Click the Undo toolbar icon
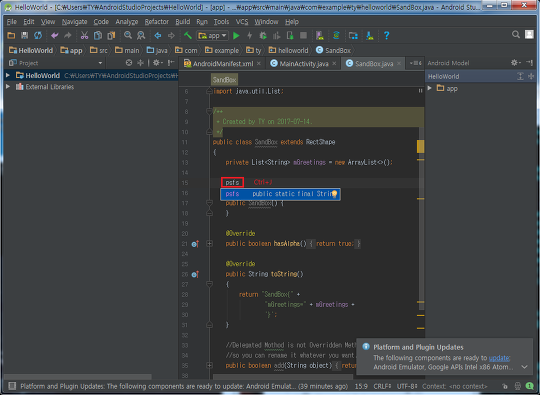This screenshot has width=540, height=395. pos(54,35)
